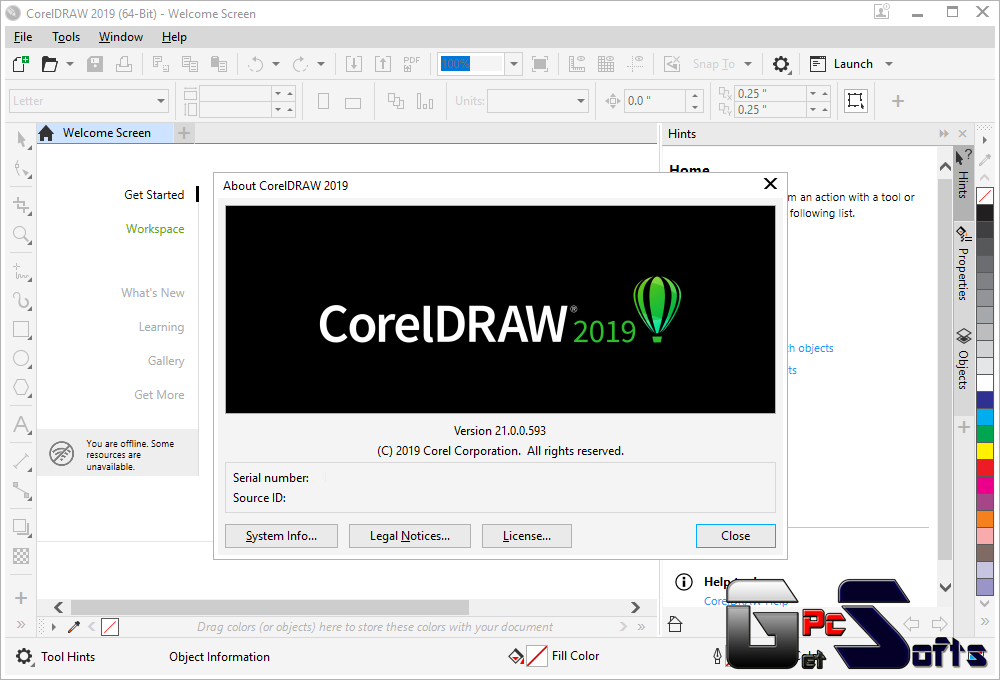Expand the zoom level dropdown

click(x=514, y=64)
